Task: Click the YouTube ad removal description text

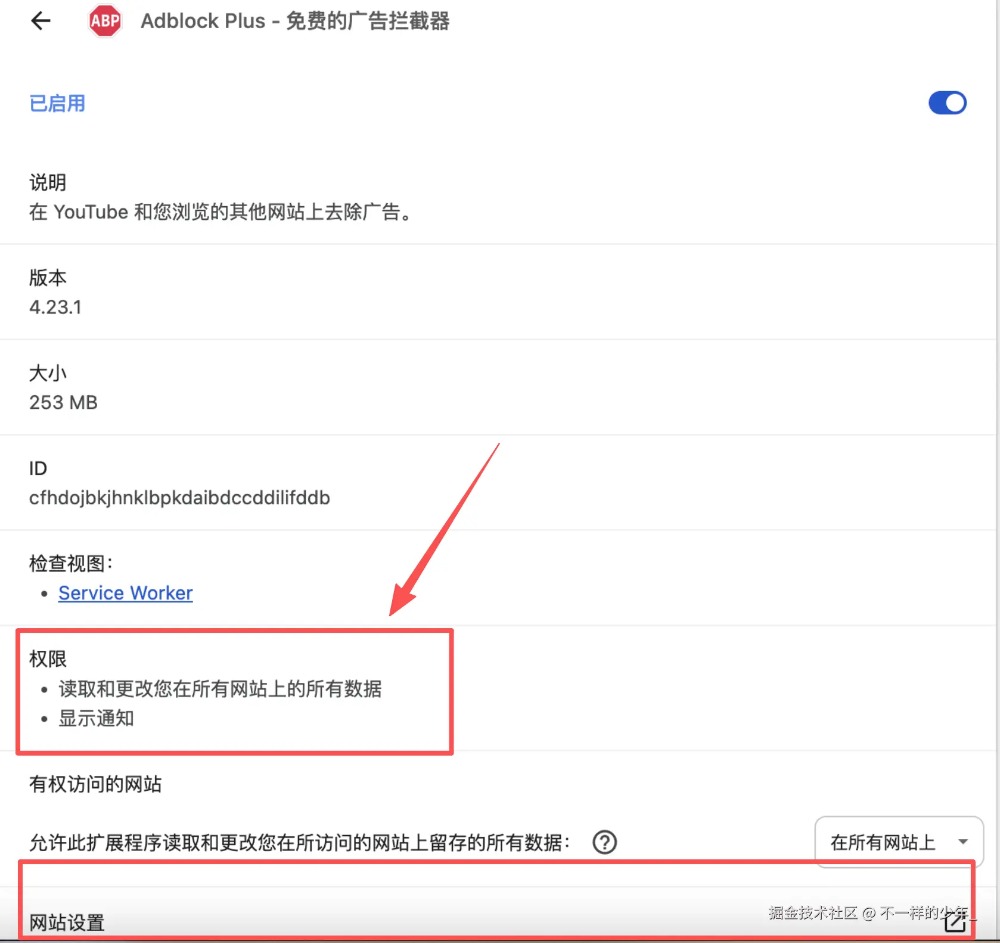Action: (221, 212)
